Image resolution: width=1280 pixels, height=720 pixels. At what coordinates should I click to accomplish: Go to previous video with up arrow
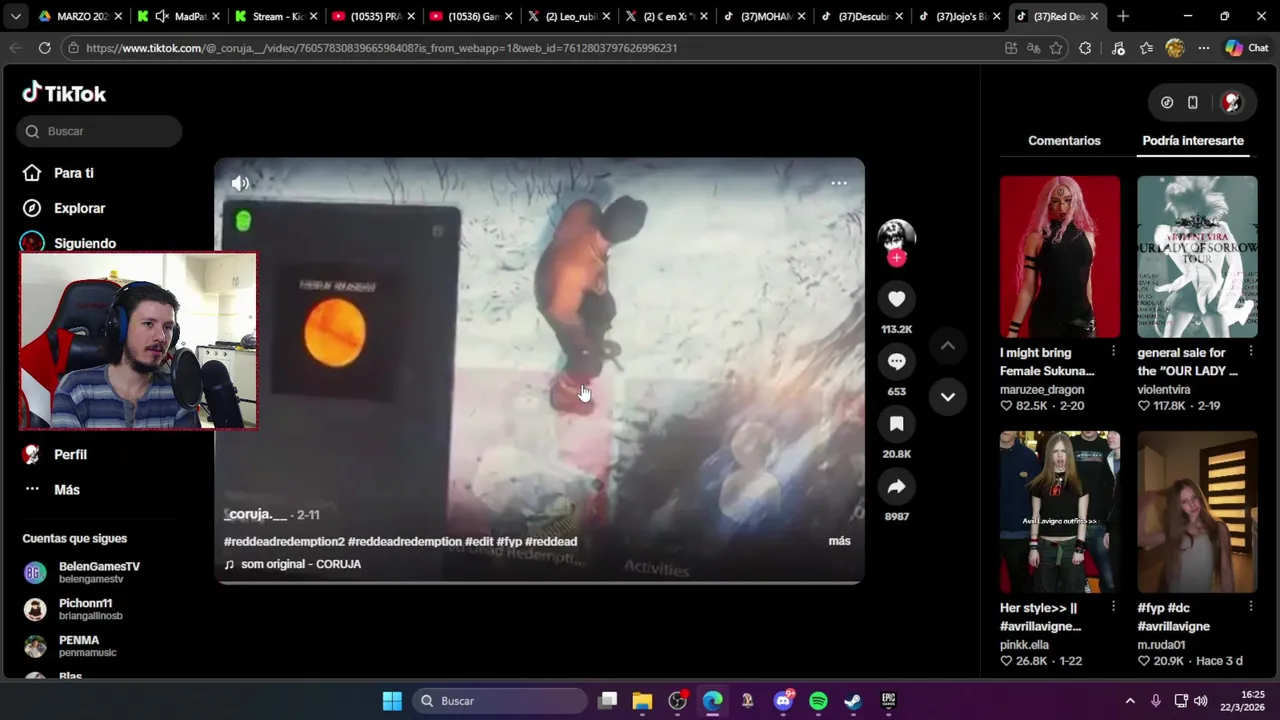pyautogui.click(x=948, y=346)
